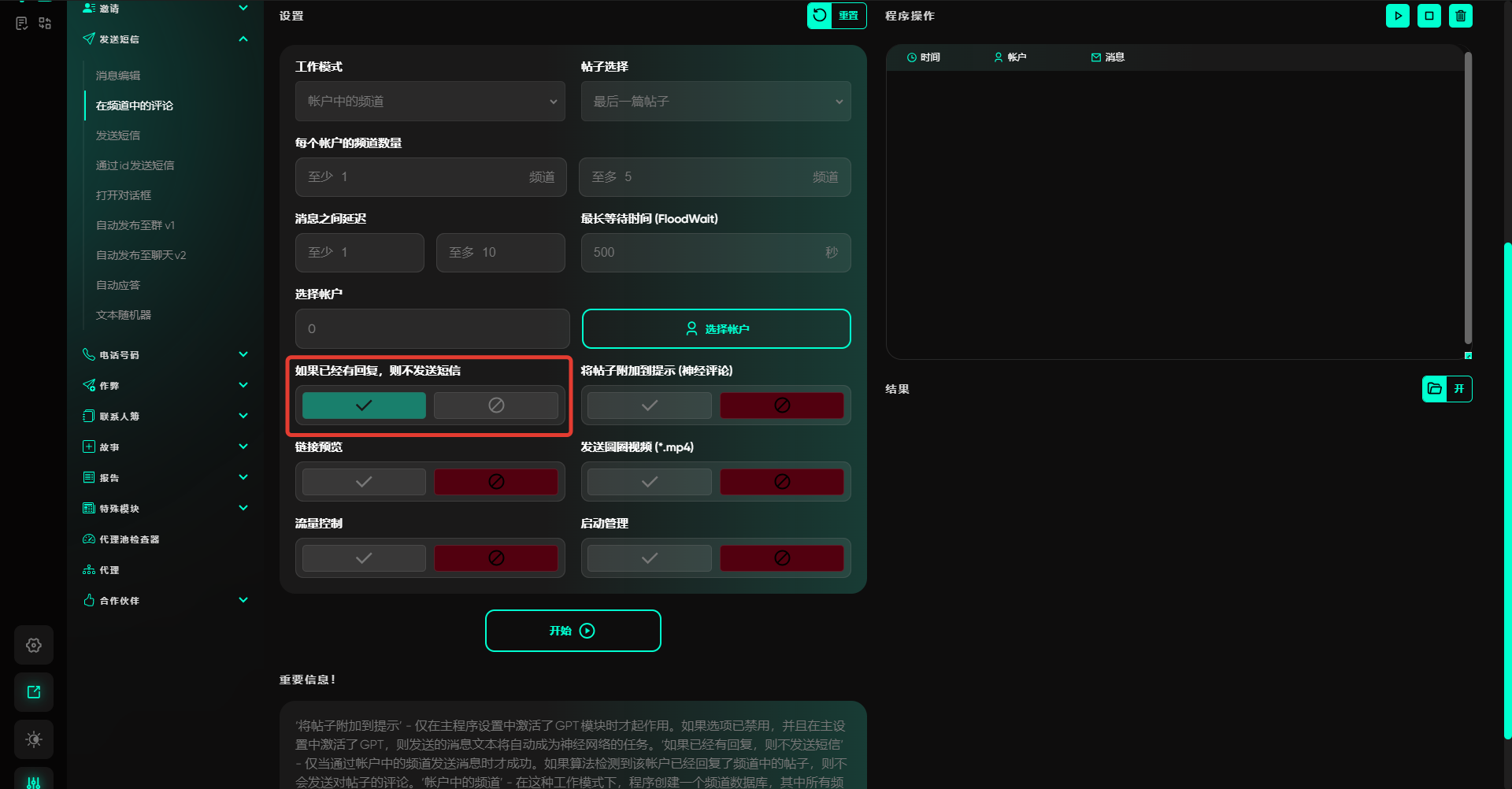The width and height of the screenshot is (1512, 789).
Task: Click the play icon in 程序操作 header
Action: click(1397, 16)
